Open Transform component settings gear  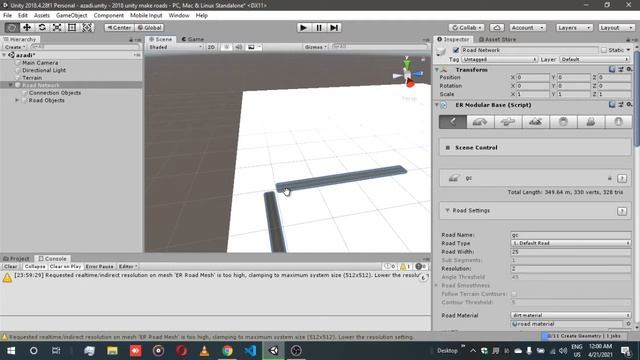coord(629,69)
